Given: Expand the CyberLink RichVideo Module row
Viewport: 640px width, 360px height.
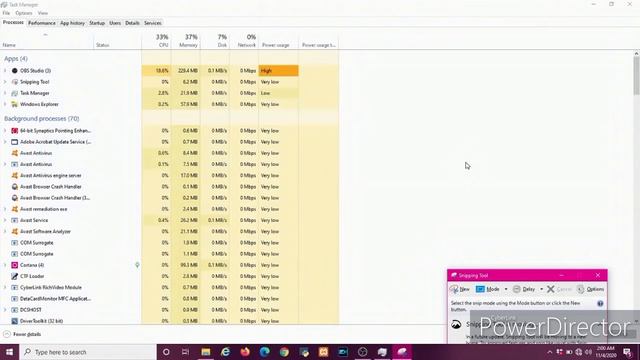Looking at the screenshot, I should click(x=5, y=287).
